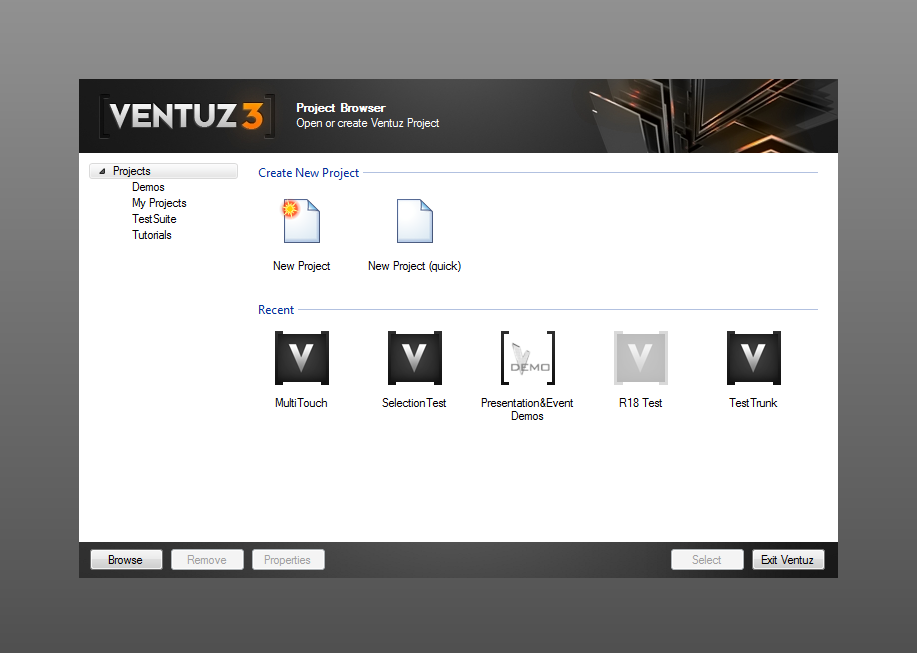The image size is (917, 653).
Task: Click the Exit Ventuz button
Action: click(787, 560)
